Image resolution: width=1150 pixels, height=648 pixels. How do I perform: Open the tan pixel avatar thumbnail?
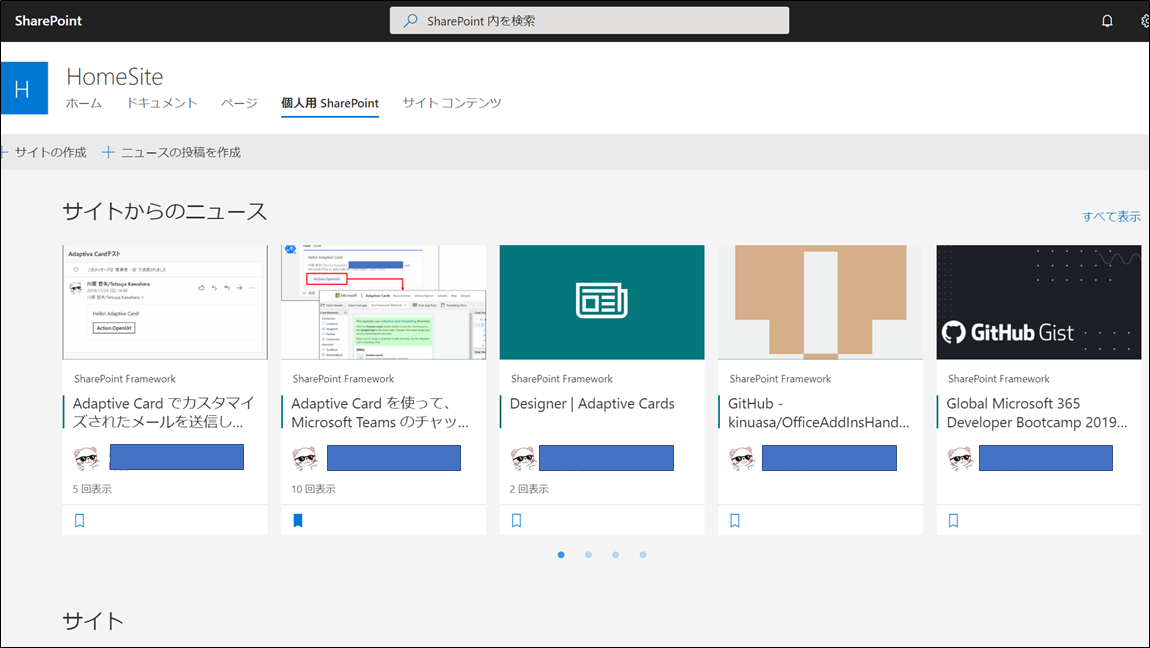821,302
